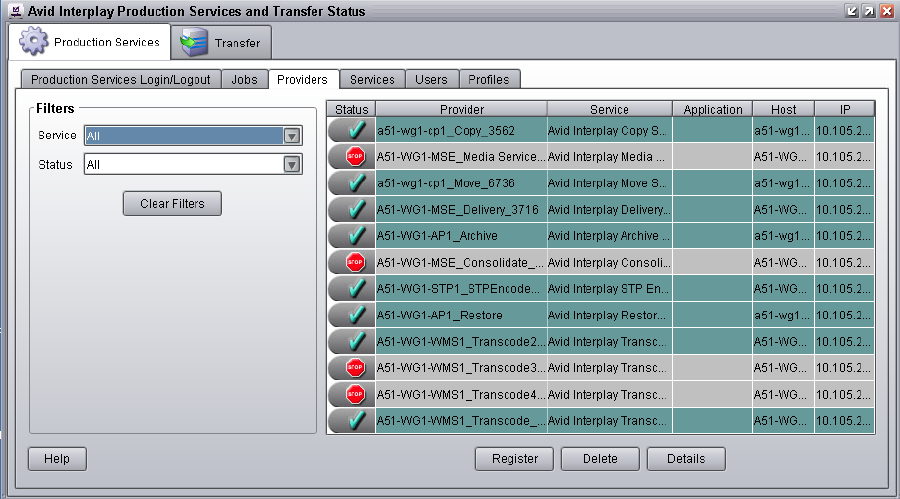Click the IP cell in the Transcode4 row
Image resolution: width=900 pixels, height=499 pixels.
click(844, 394)
